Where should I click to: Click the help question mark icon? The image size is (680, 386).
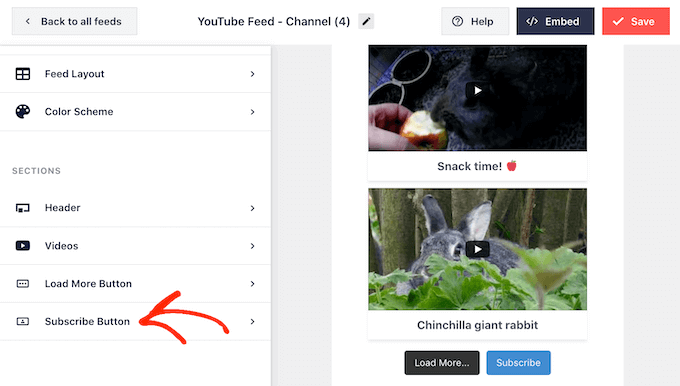(x=457, y=21)
